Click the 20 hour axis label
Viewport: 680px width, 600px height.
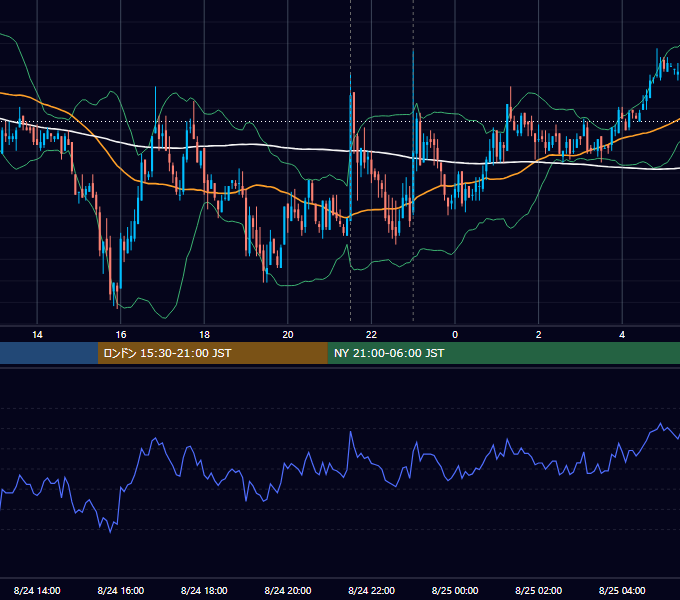pyautogui.click(x=288, y=335)
